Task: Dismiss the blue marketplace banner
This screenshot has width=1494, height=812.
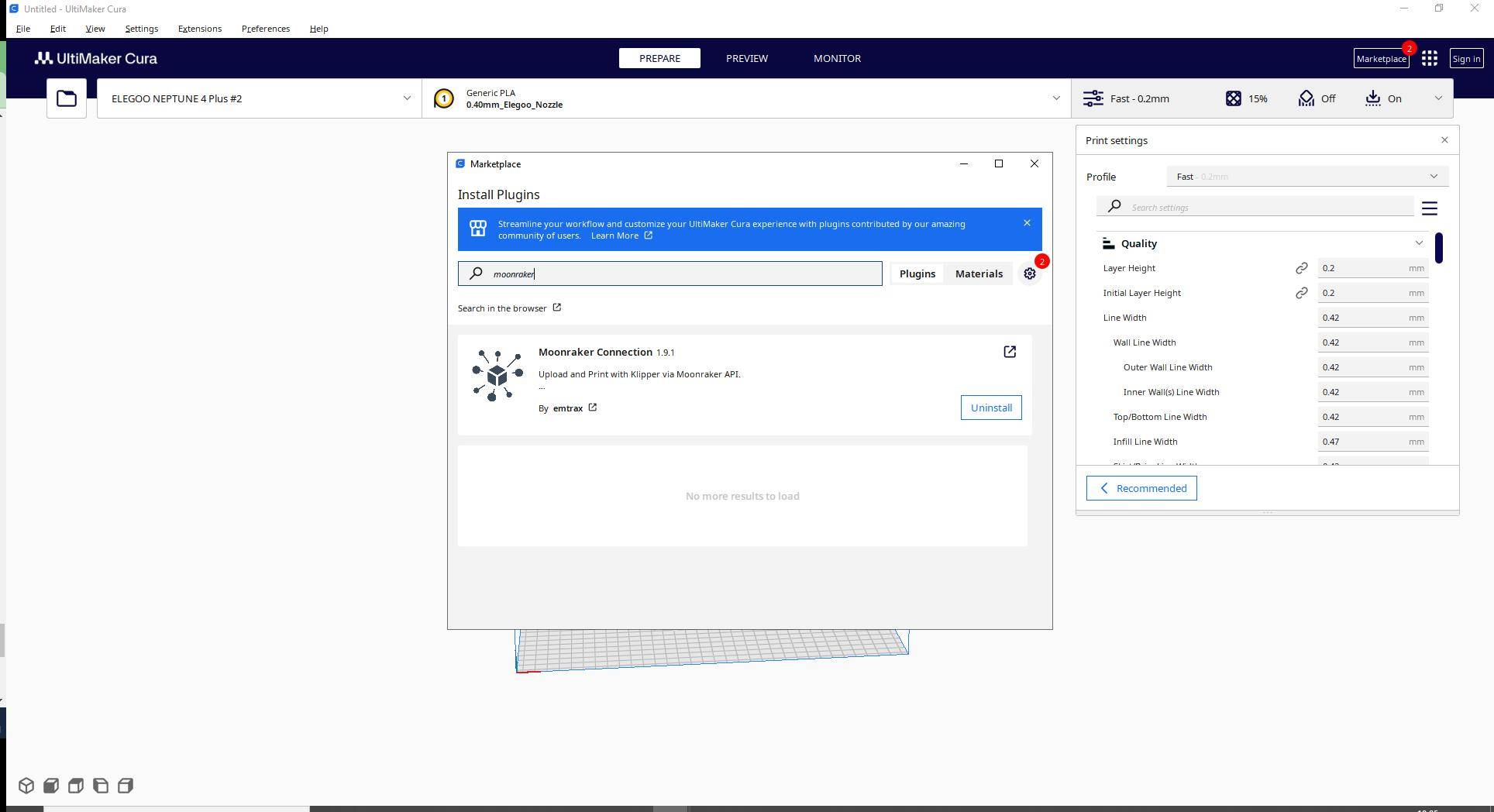Action: [x=1027, y=223]
